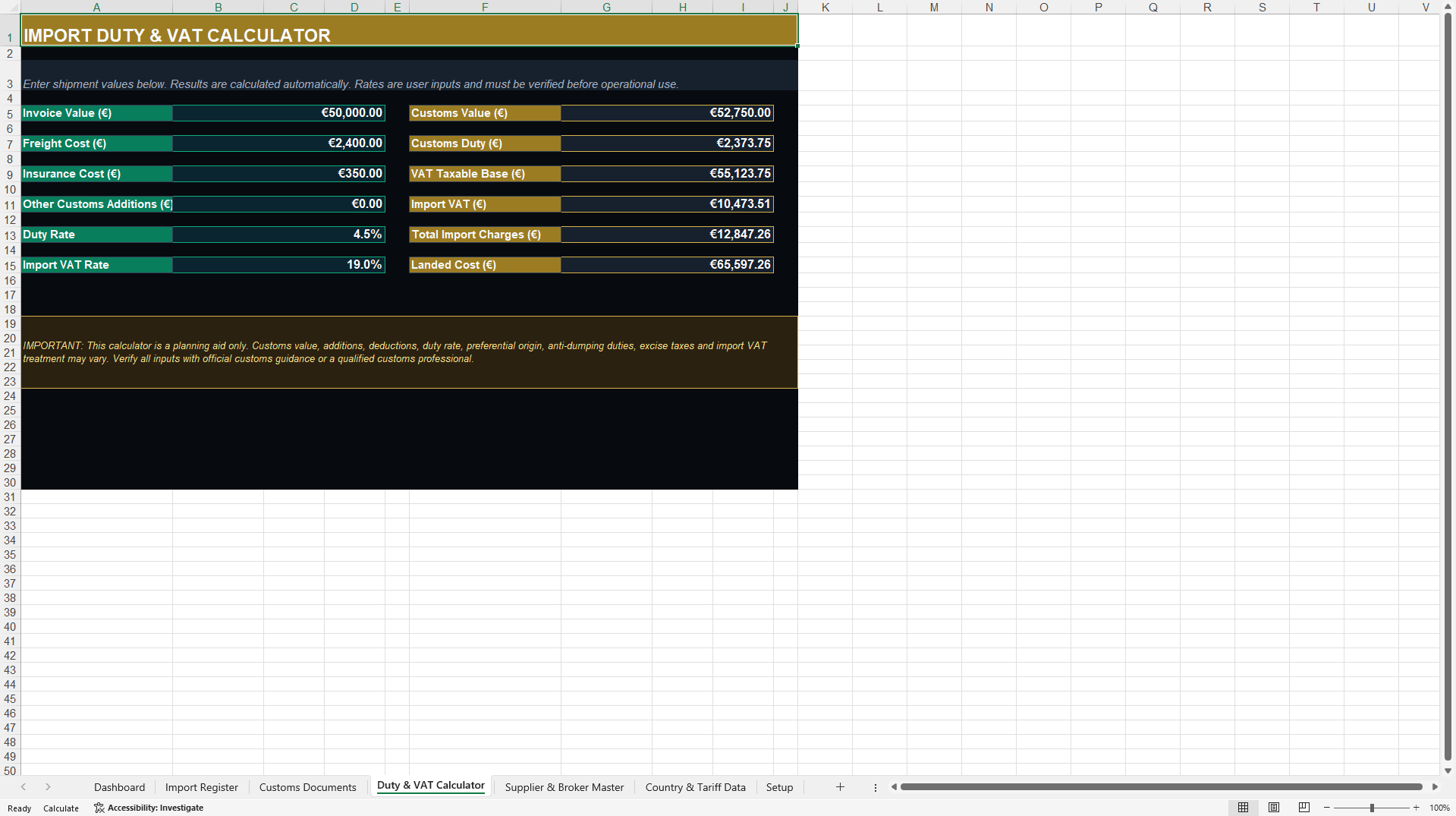Click the Import VAT Rate label cell
This screenshot has height=816, width=1456.
(97, 265)
